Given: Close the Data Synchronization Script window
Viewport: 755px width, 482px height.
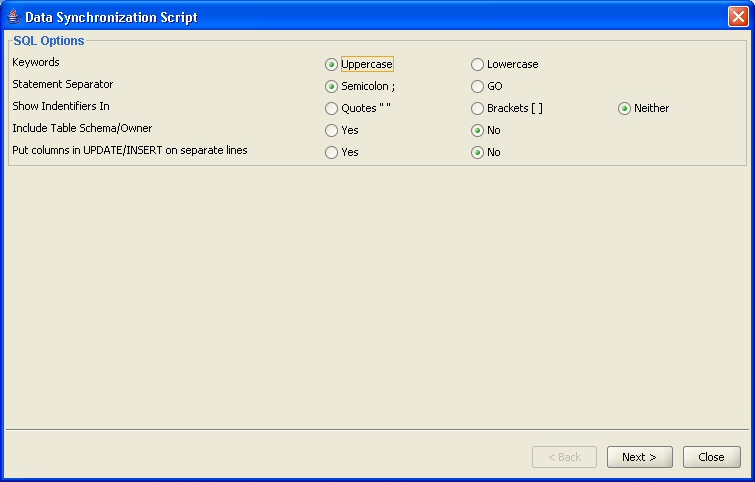Looking at the screenshot, I should [x=738, y=17].
